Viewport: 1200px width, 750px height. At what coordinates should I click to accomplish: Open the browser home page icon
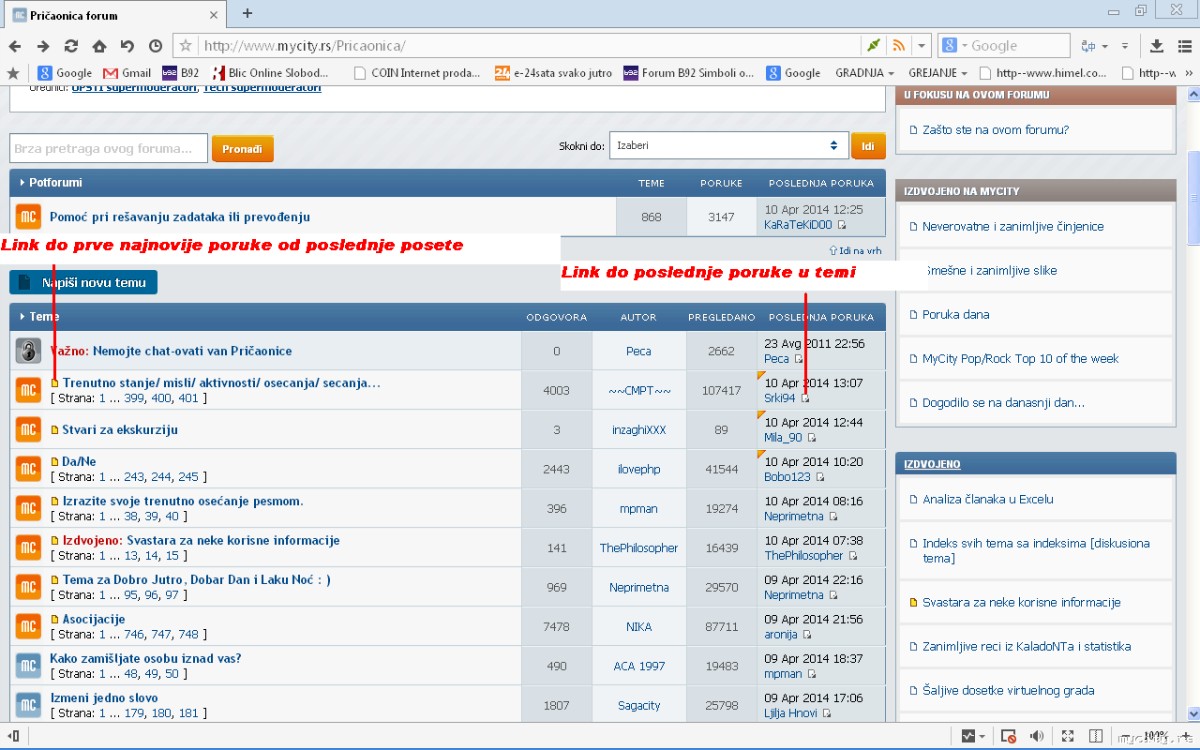click(x=99, y=46)
